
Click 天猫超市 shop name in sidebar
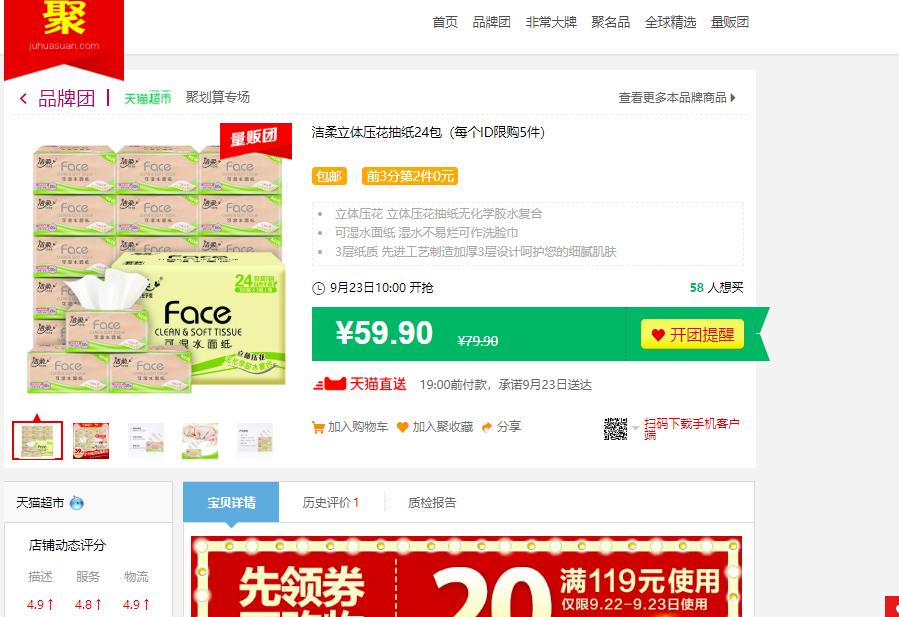[40, 503]
